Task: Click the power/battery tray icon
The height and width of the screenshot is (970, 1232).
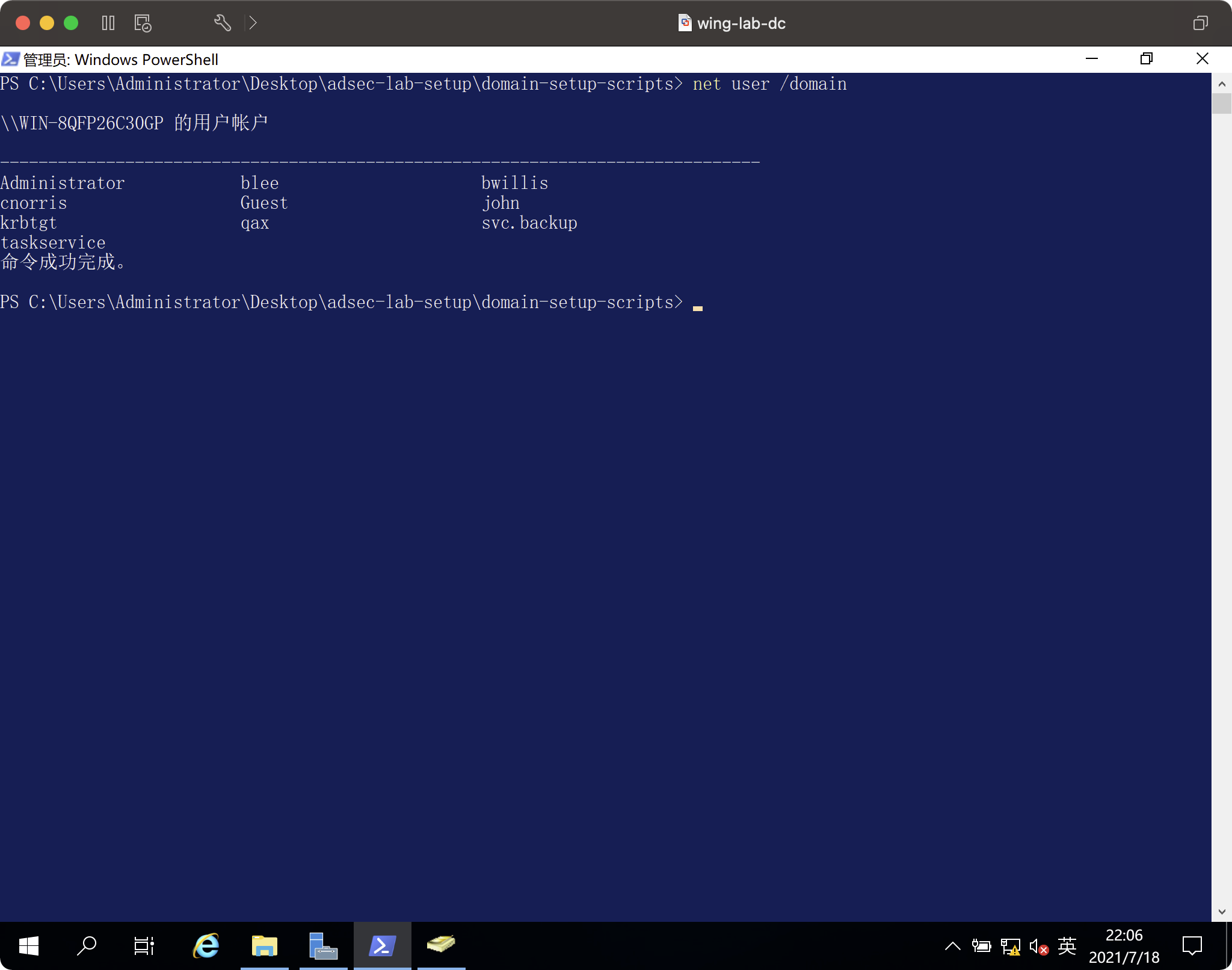Action: click(x=981, y=946)
